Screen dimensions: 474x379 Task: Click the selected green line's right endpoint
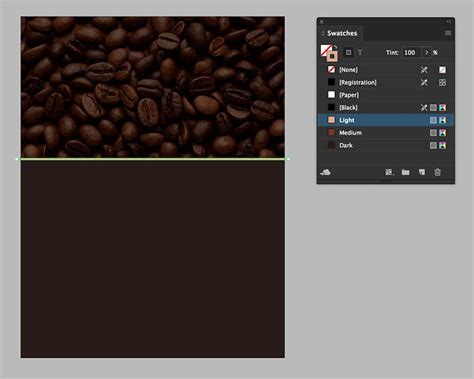288,159
